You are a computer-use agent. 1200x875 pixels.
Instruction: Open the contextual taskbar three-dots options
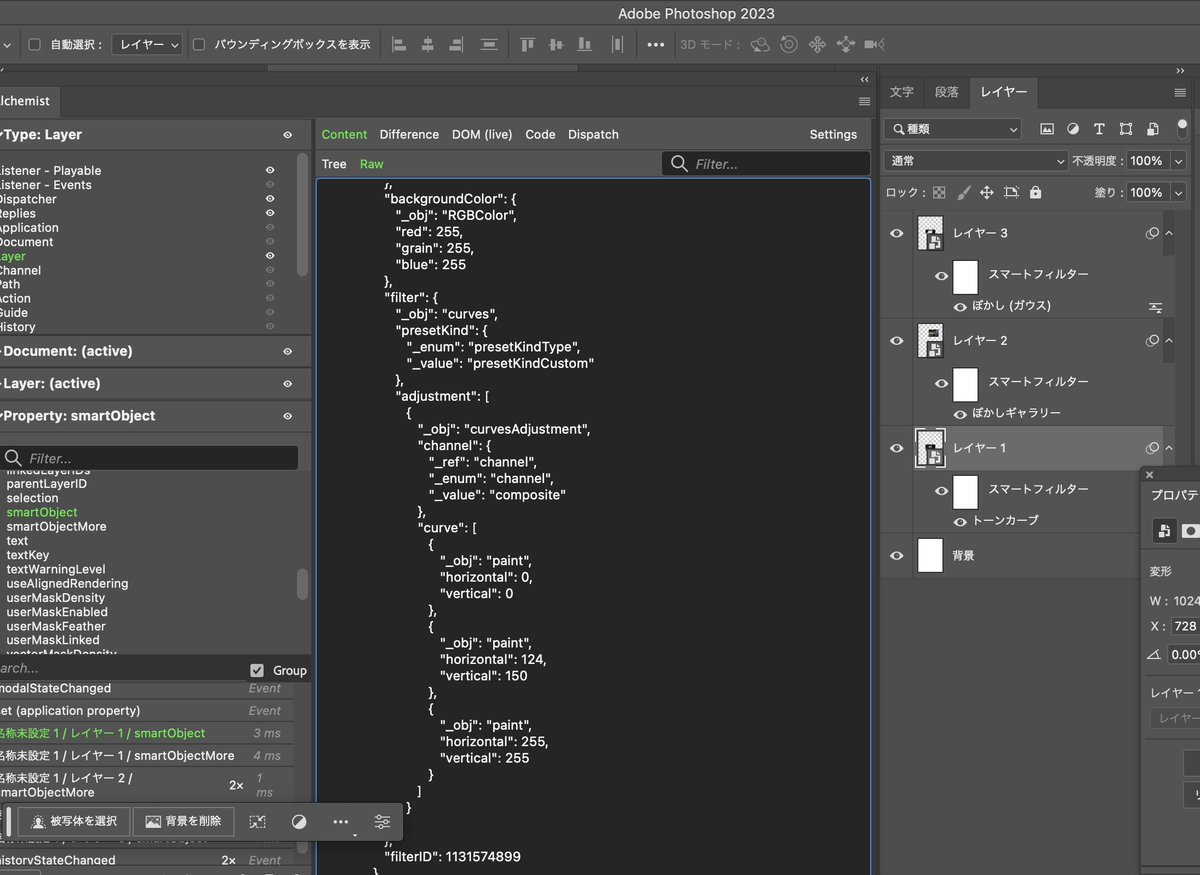[341, 821]
